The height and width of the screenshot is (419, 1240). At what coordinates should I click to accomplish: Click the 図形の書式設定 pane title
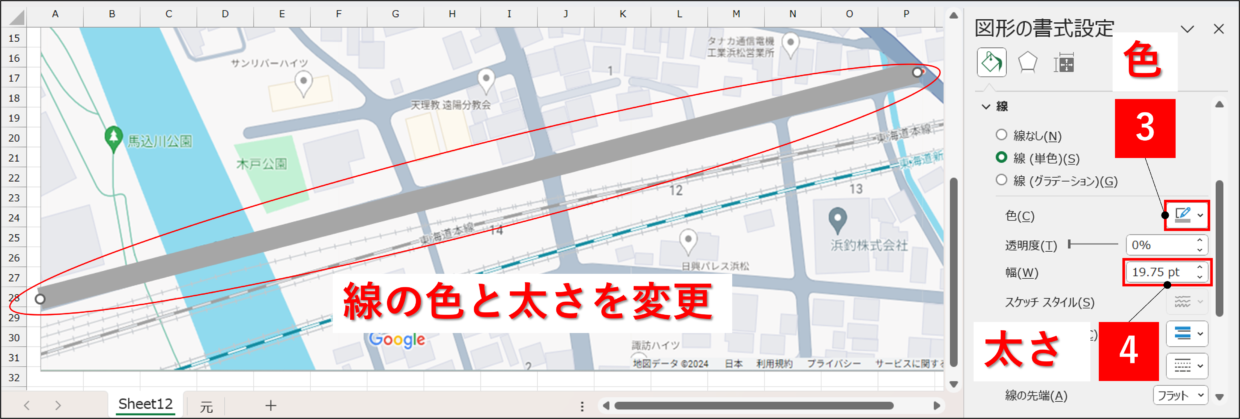(x=1044, y=27)
